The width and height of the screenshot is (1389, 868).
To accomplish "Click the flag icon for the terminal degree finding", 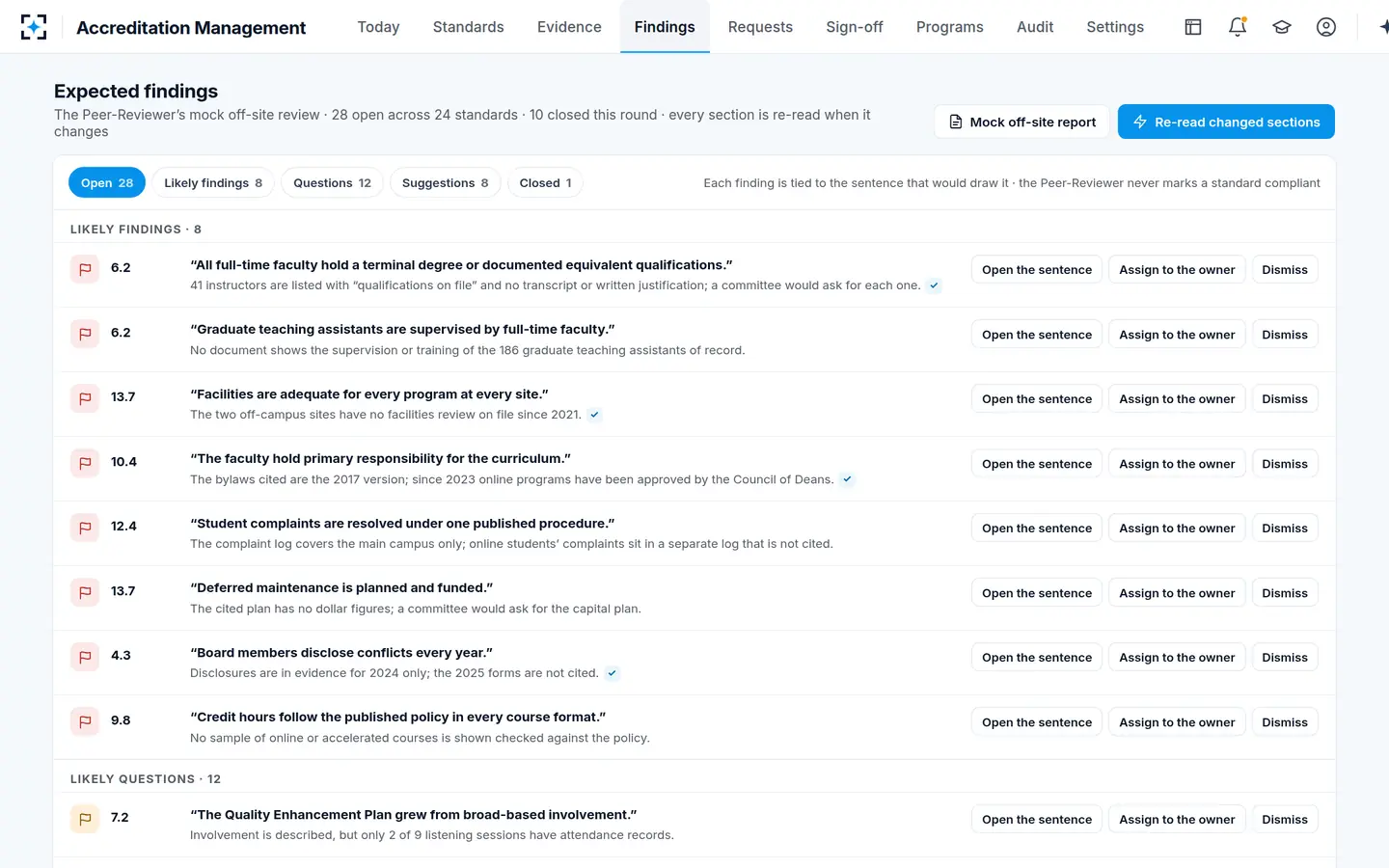I will pyautogui.click(x=85, y=269).
